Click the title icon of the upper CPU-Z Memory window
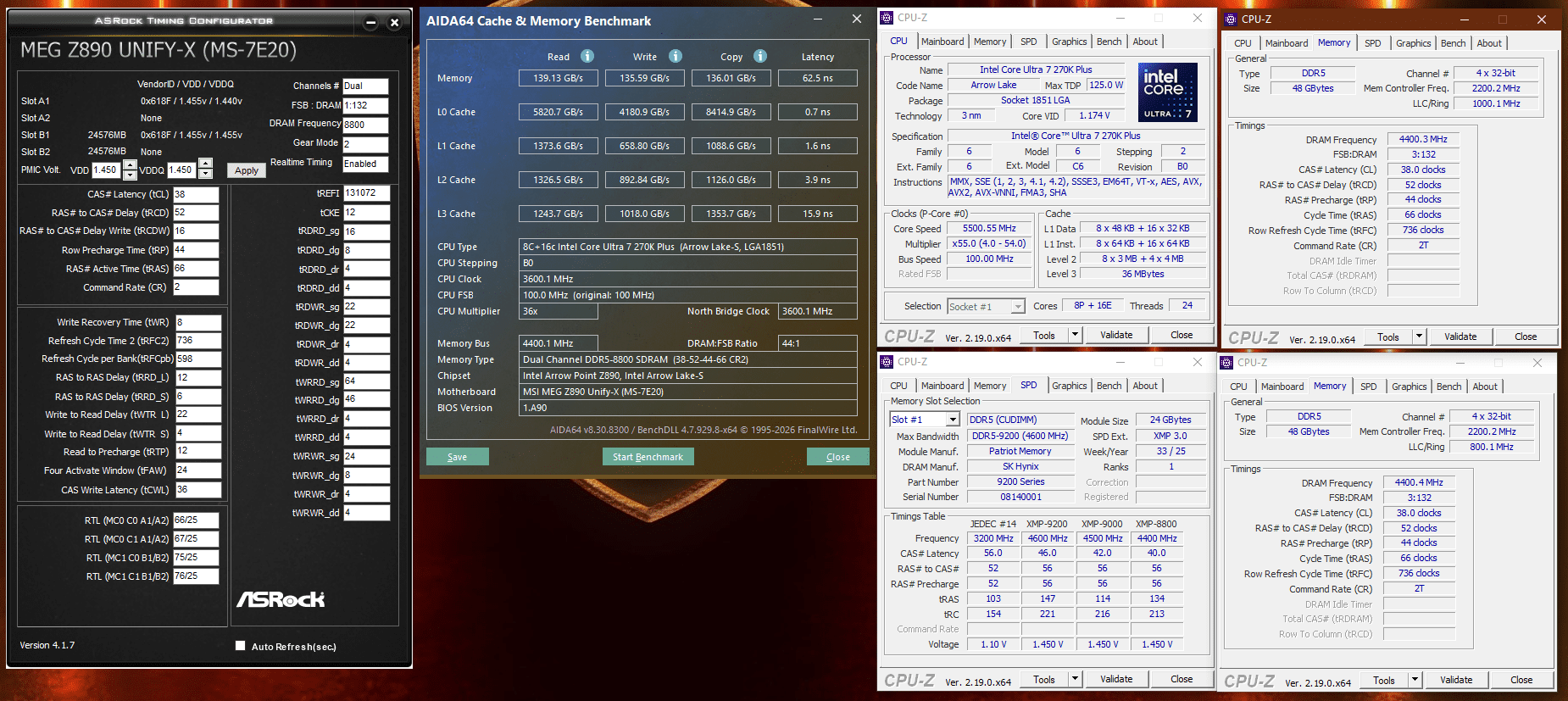The width and height of the screenshot is (1568, 701). tap(1231, 19)
